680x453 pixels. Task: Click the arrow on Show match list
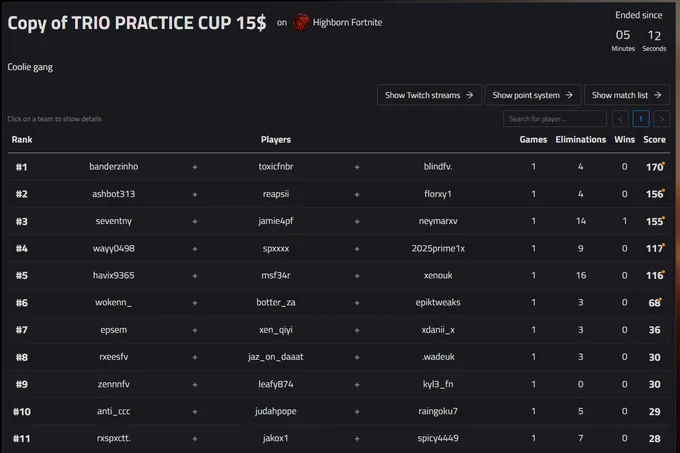(x=657, y=95)
